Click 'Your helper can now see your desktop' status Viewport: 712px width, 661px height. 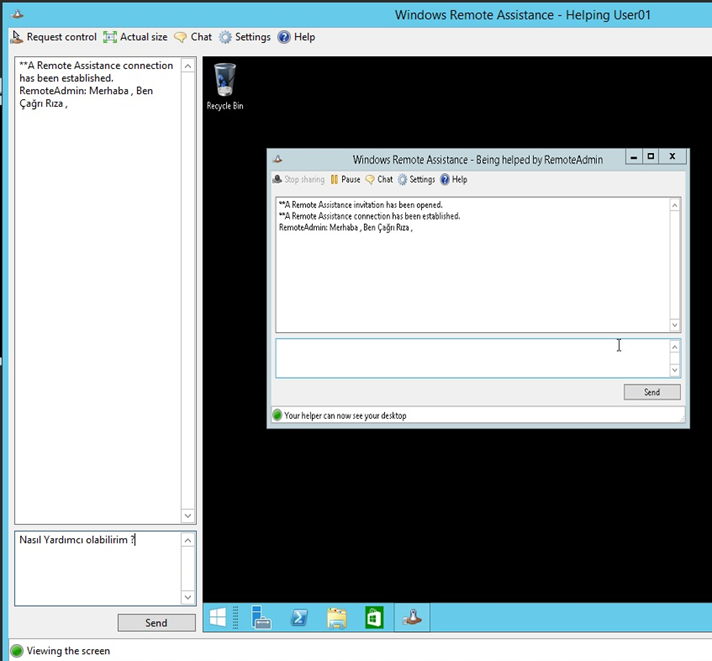point(345,415)
